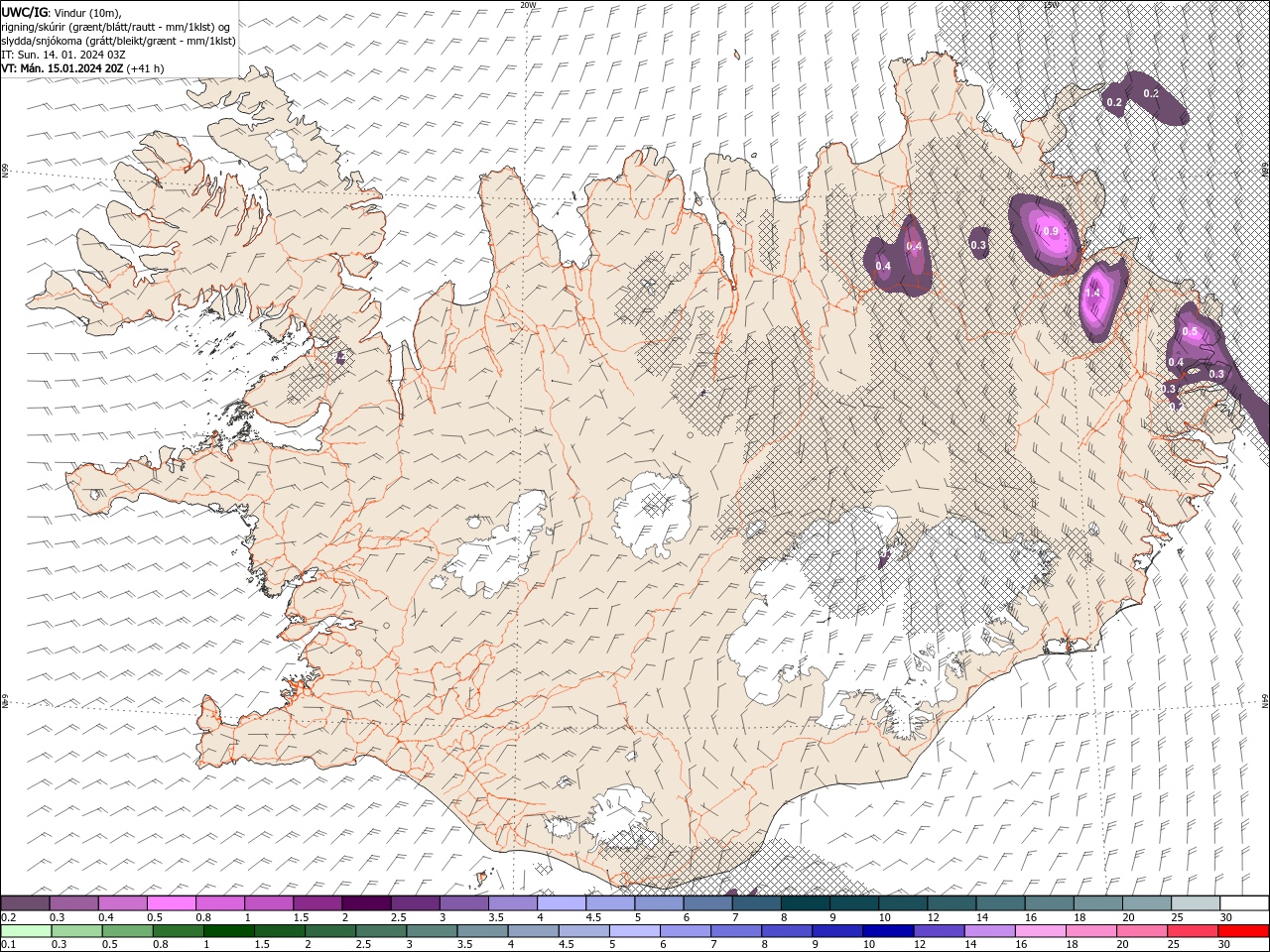Pick the pale periwinkle swatch starting at 5, lower scale
The image size is (1270, 952).
(x=634, y=931)
